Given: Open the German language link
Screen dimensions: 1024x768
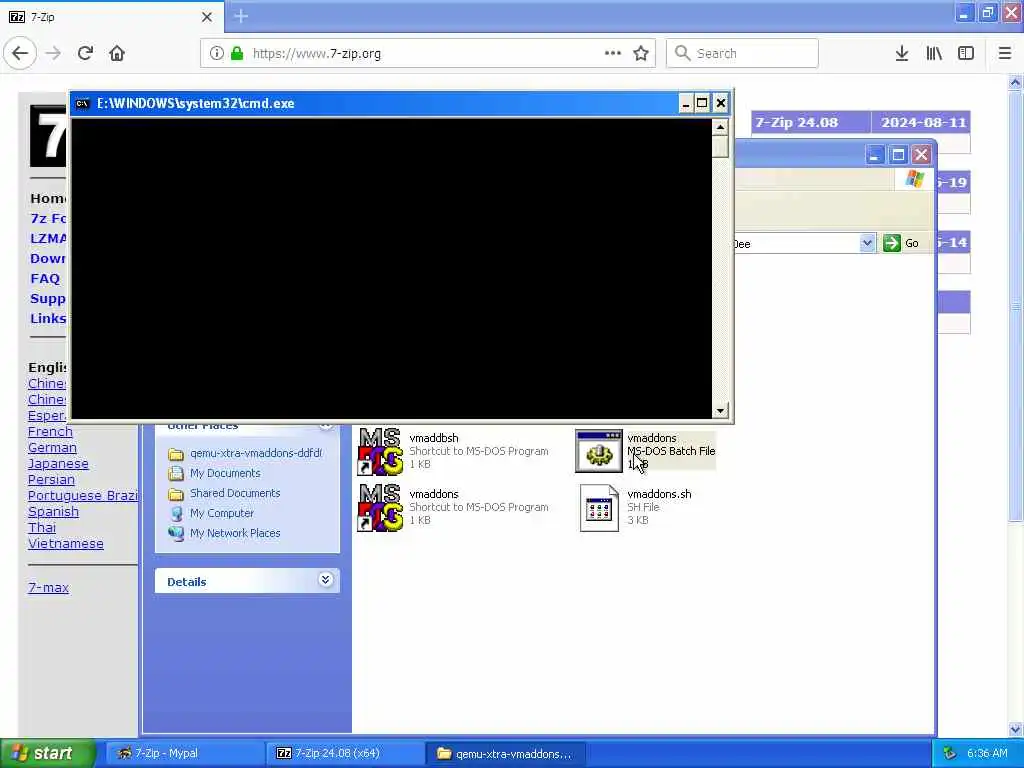Looking at the screenshot, I should (x=52, y=448).
